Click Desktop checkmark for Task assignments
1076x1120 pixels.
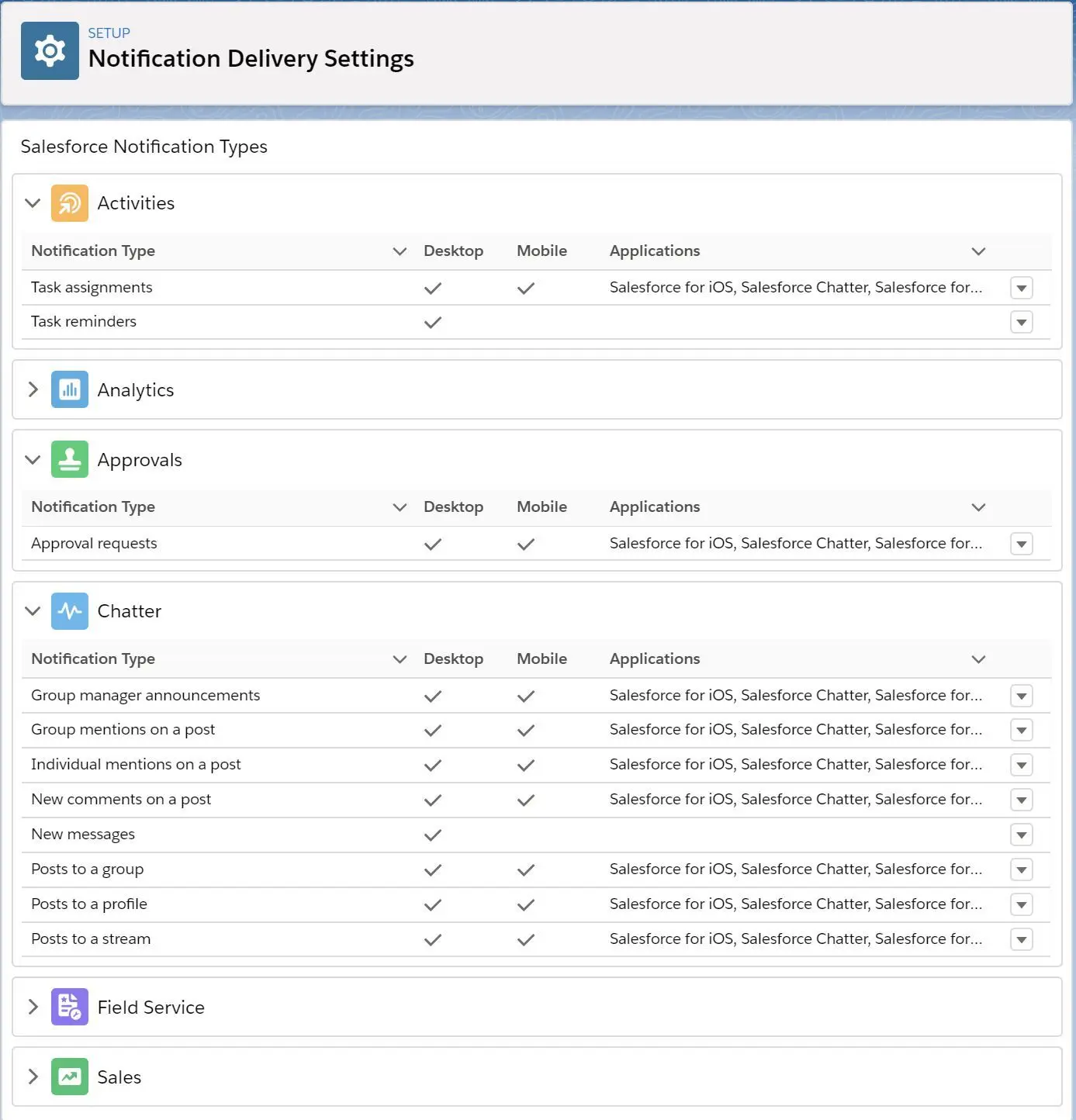pyautogui.click(x=433, y=288)
